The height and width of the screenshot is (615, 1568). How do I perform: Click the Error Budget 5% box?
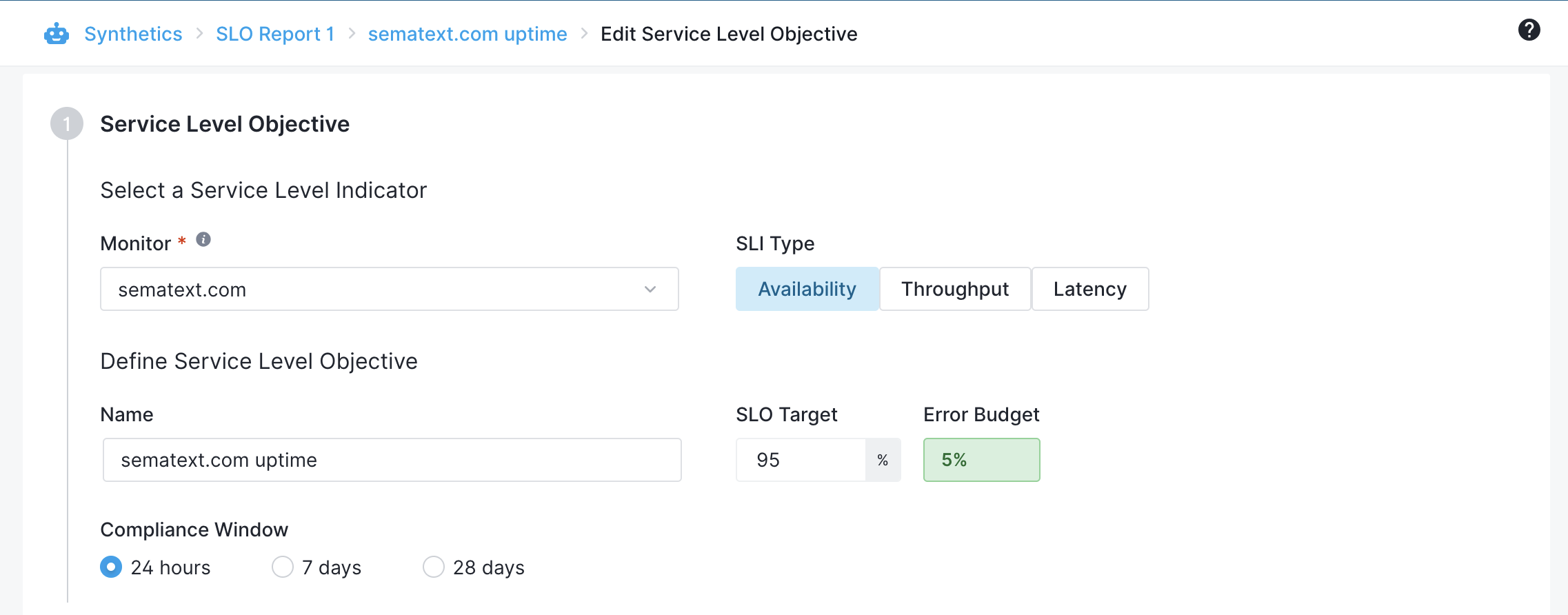click(982, 460)
